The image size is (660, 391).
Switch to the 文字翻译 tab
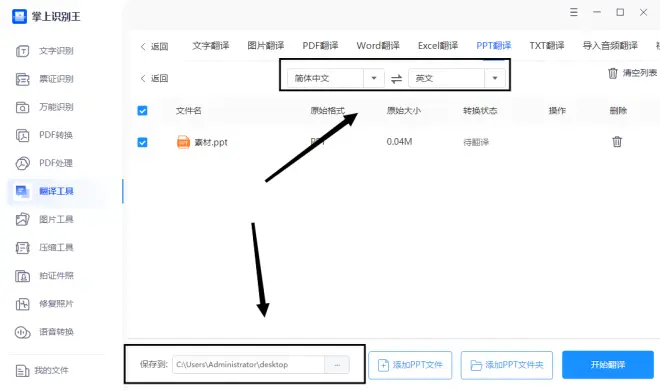pos(210,45)
